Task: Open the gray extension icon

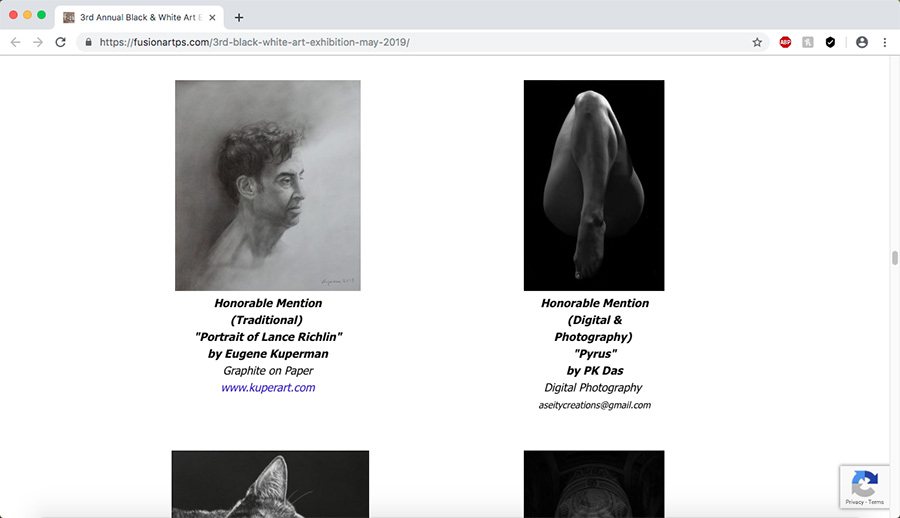Action: click(x=808, y=42)
